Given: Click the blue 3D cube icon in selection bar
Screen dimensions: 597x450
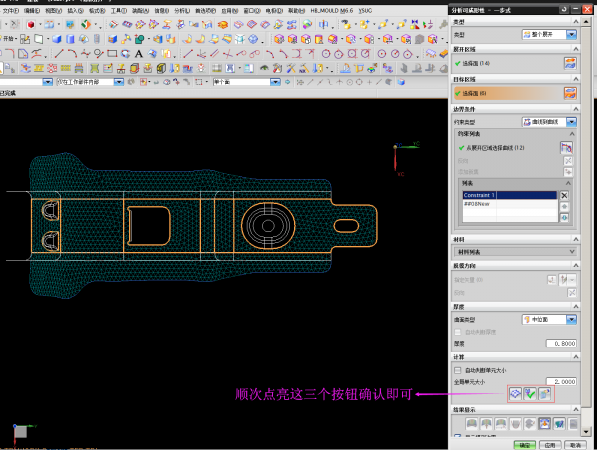Looking at the screenshot, I should [x=401, y=82].
